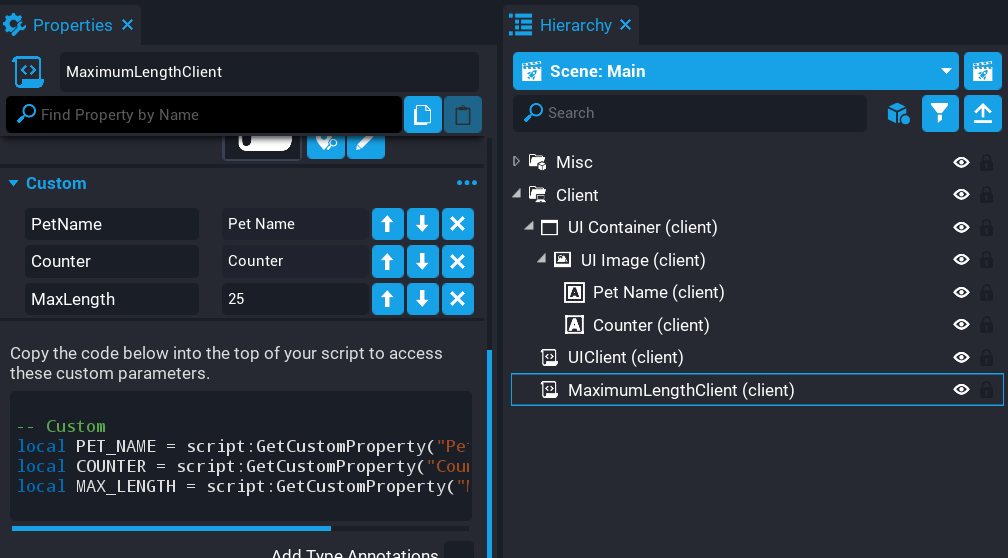The height and width of the screenshot is (558, 1008).
Task: Delete the MaxLength custom property
Action: (x=457, y=299)
